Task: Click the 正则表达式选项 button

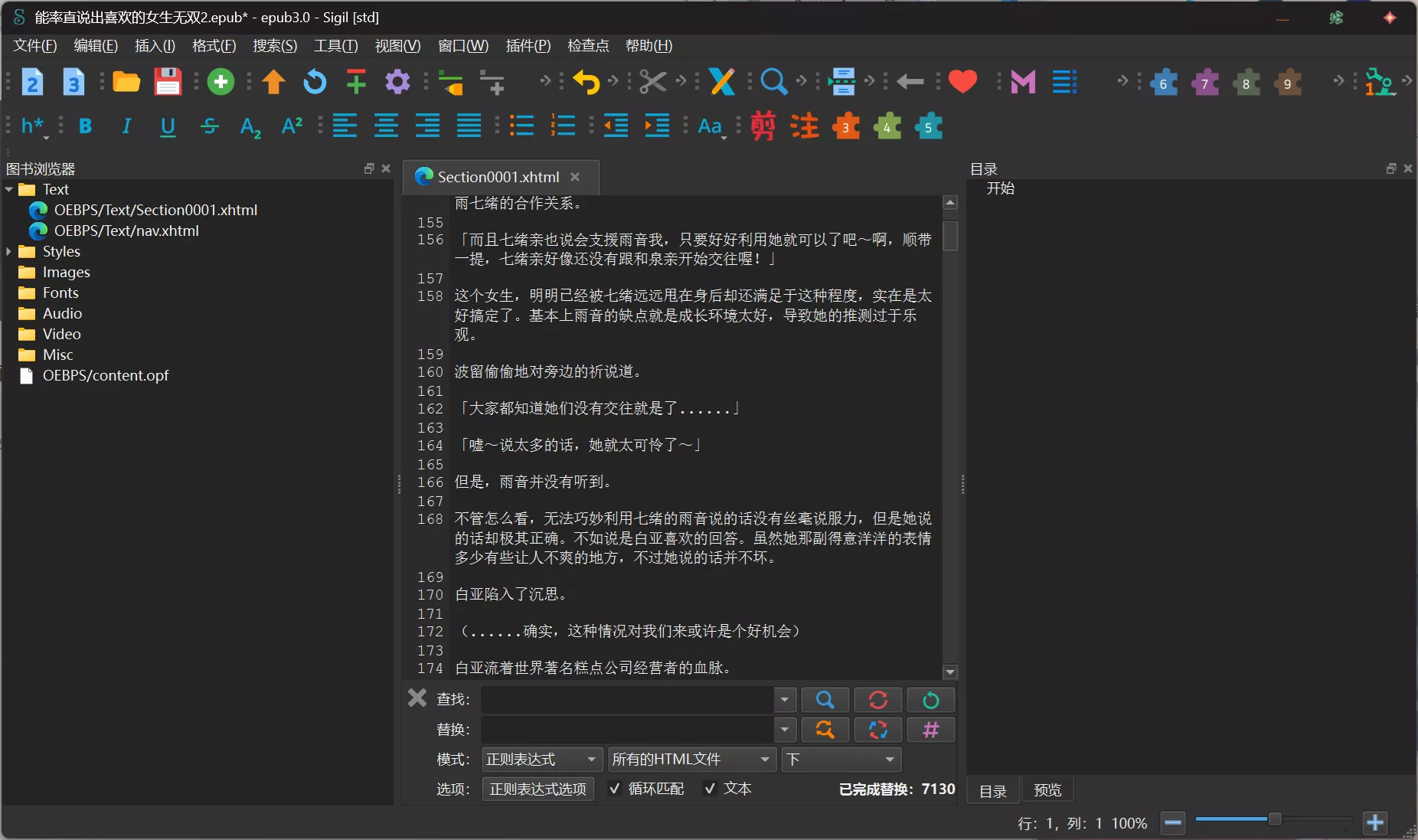Action: pos(537,789)
